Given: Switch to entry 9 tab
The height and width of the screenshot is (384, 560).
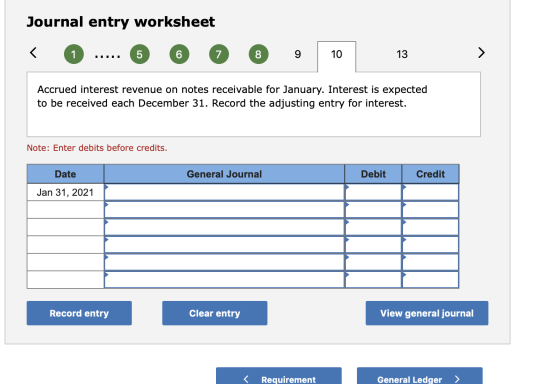Looking at the screenshot, I should pyautogui.click(x=298, y=54).
